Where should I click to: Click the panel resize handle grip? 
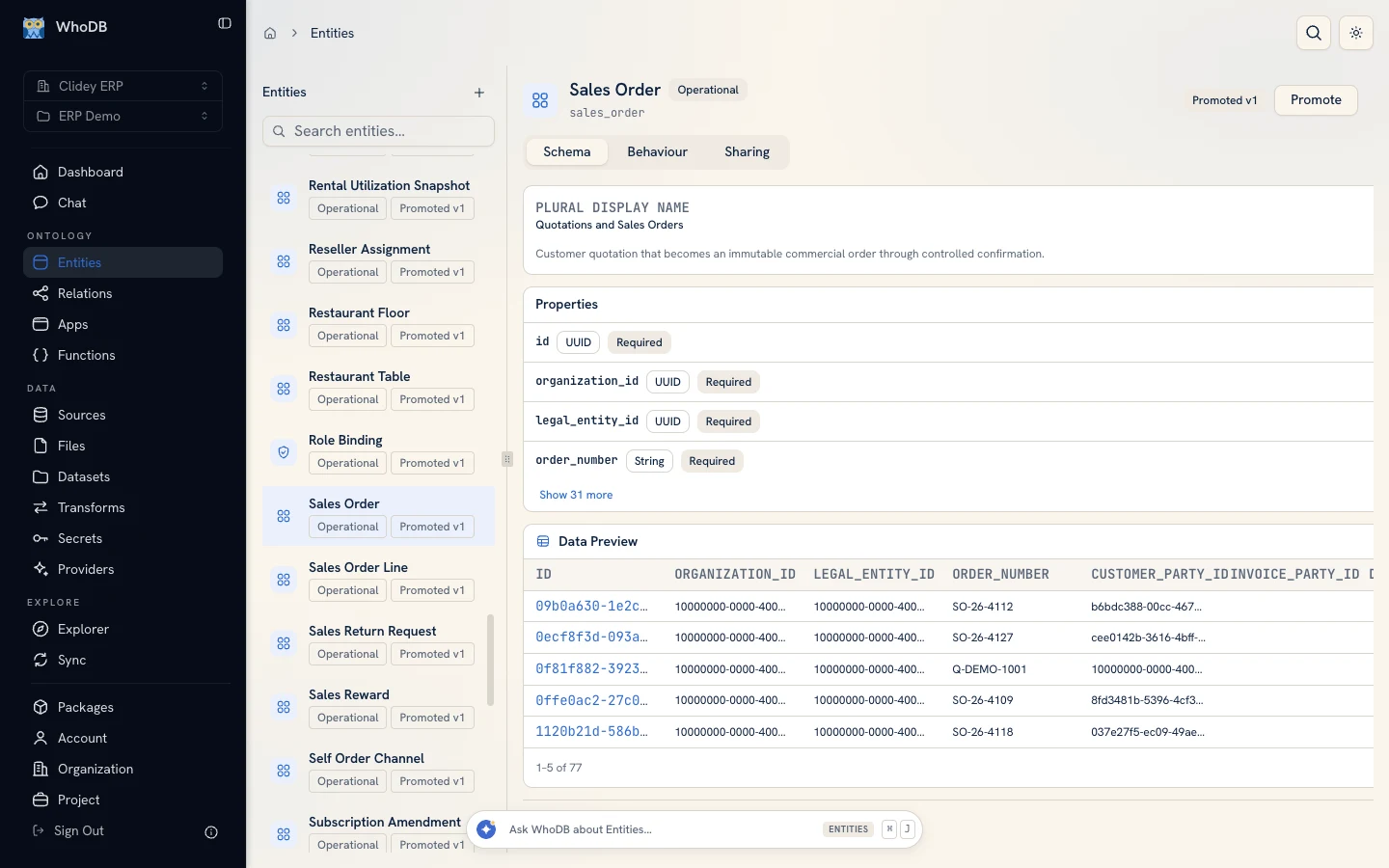pos(507,459)
